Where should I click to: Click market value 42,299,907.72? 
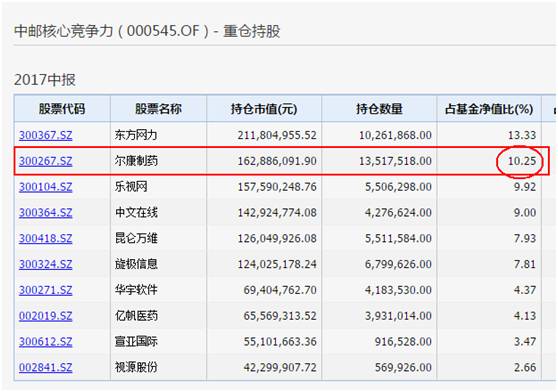[x=280, y=367]
